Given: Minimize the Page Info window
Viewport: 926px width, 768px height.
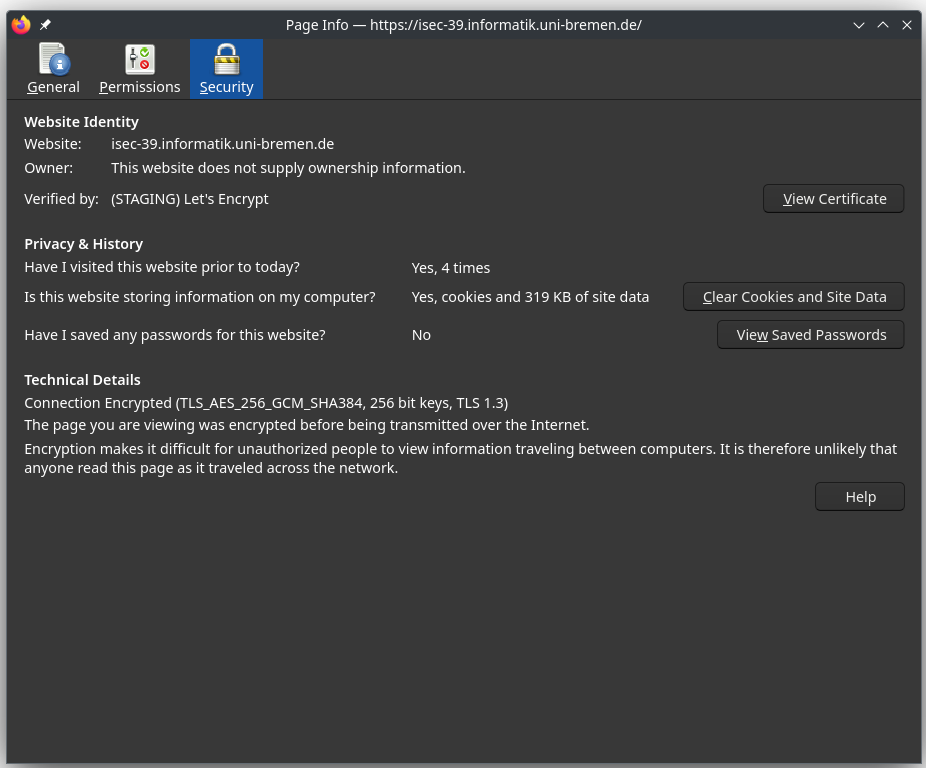Looking at the screenshot, I should (859, 25).
